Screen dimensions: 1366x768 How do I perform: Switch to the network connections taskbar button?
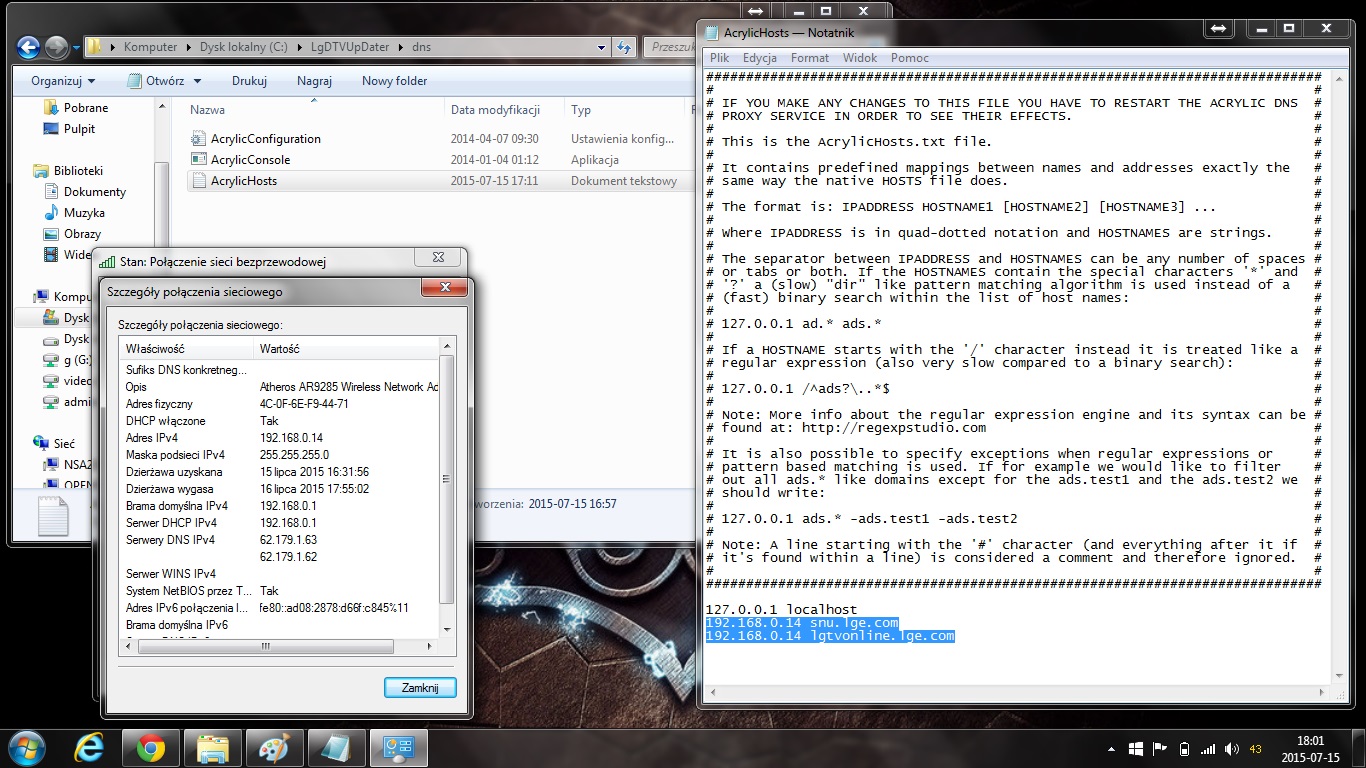(399, 748)
